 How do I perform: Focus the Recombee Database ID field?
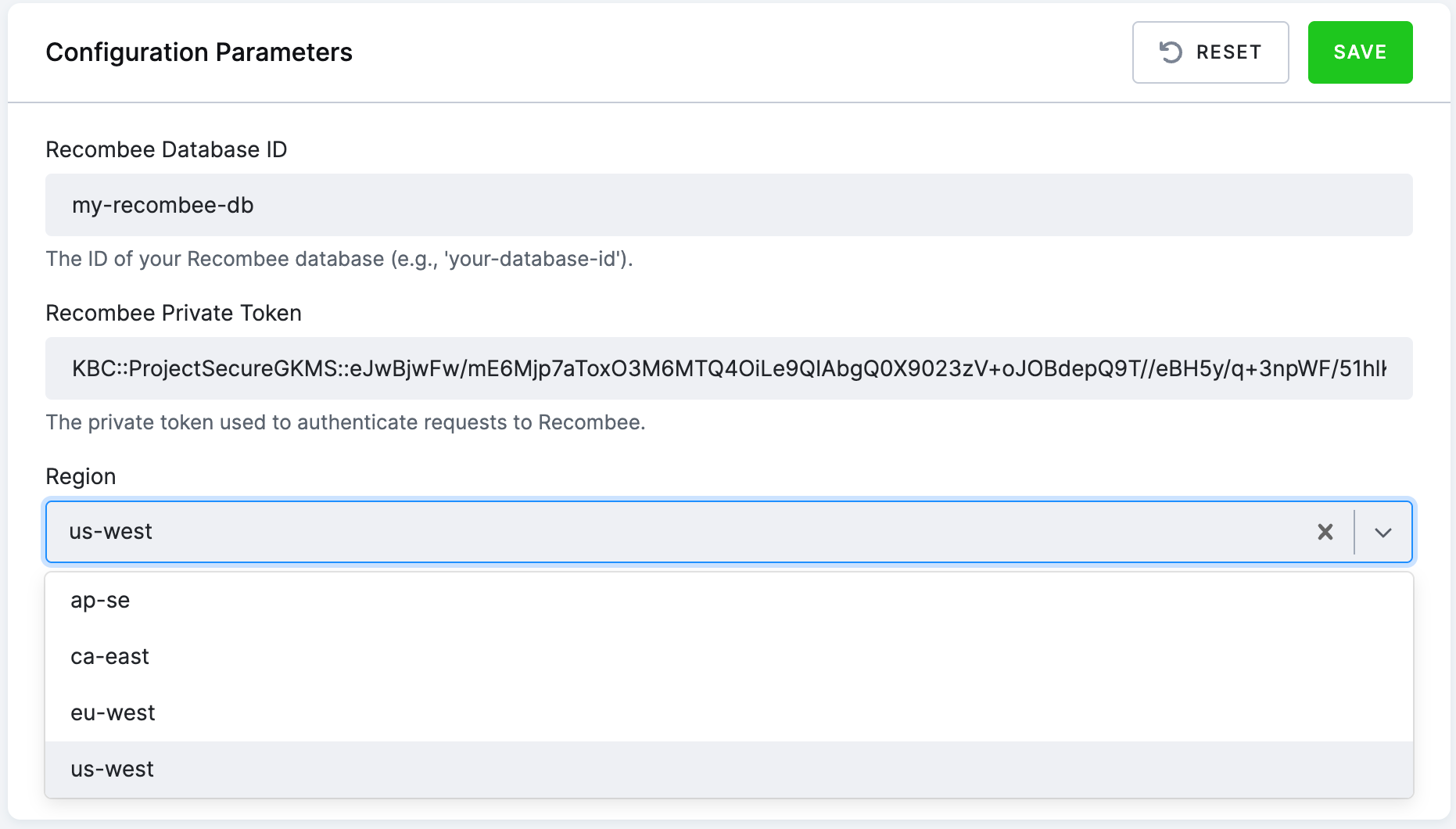click(x=729, y=205)
